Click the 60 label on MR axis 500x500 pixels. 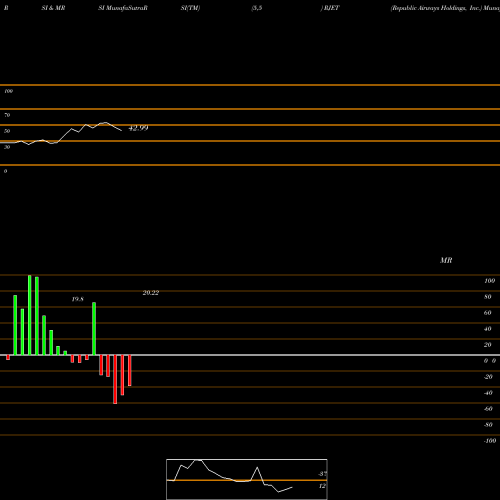pos(488,313)
